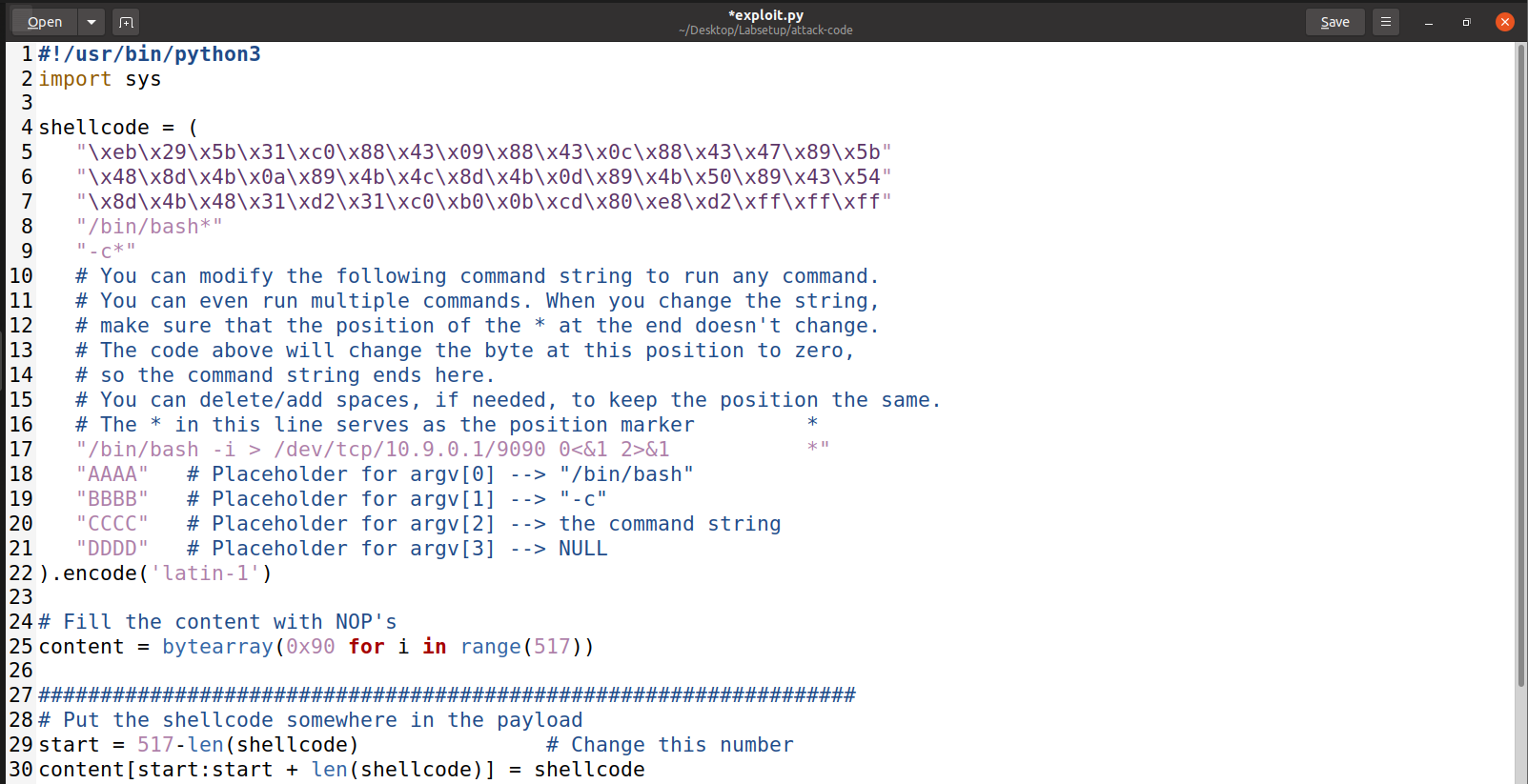Image resolution: width=1528 pixels, height=784 pixels.
Task: Click the asterisk position marker on line 16
Action: pos(812,424)
